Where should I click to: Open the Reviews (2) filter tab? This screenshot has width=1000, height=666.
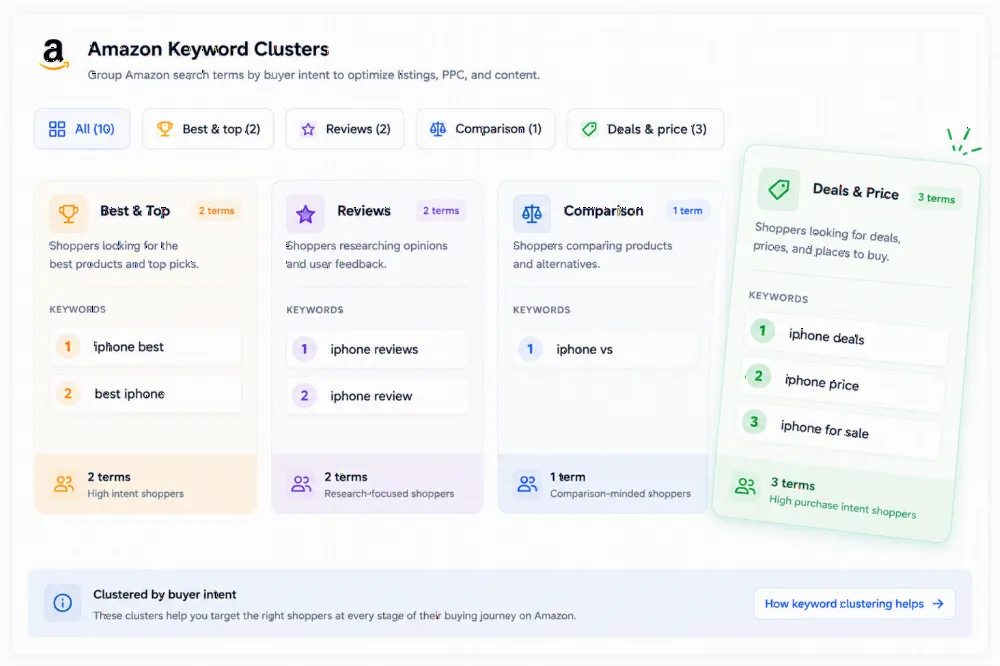pyautogui.click(x=344, y=129)
